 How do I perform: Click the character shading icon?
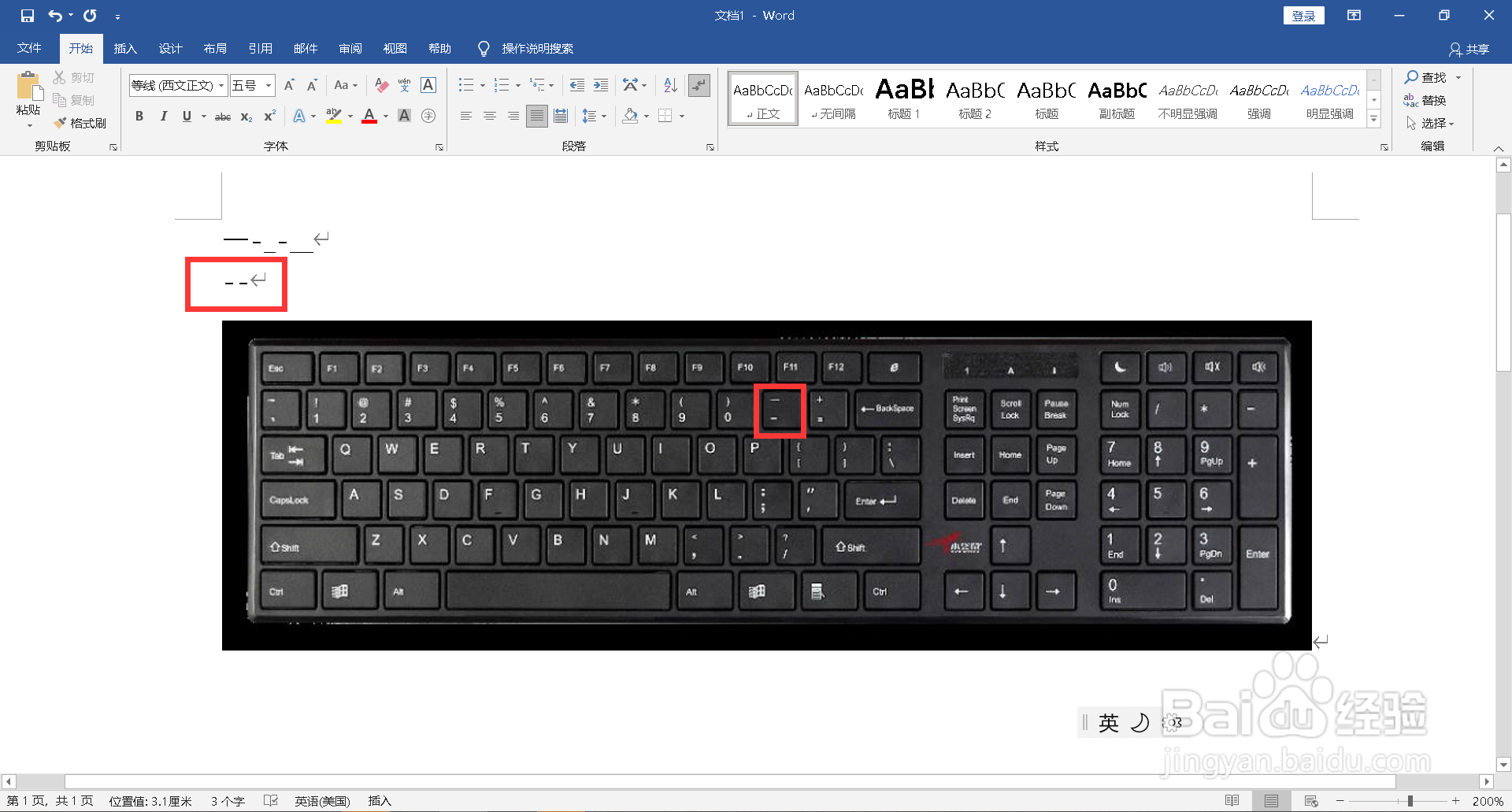click(404, 117)
